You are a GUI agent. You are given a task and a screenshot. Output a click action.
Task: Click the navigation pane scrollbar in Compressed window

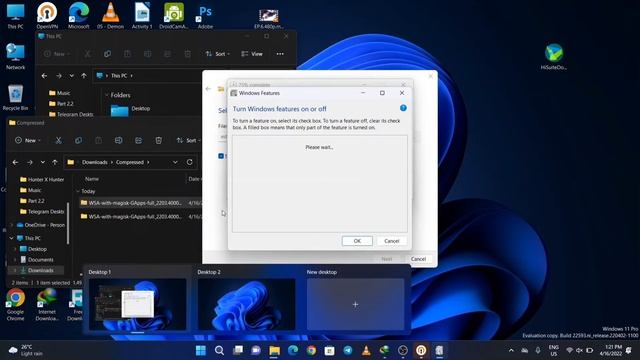click(68, 222)
